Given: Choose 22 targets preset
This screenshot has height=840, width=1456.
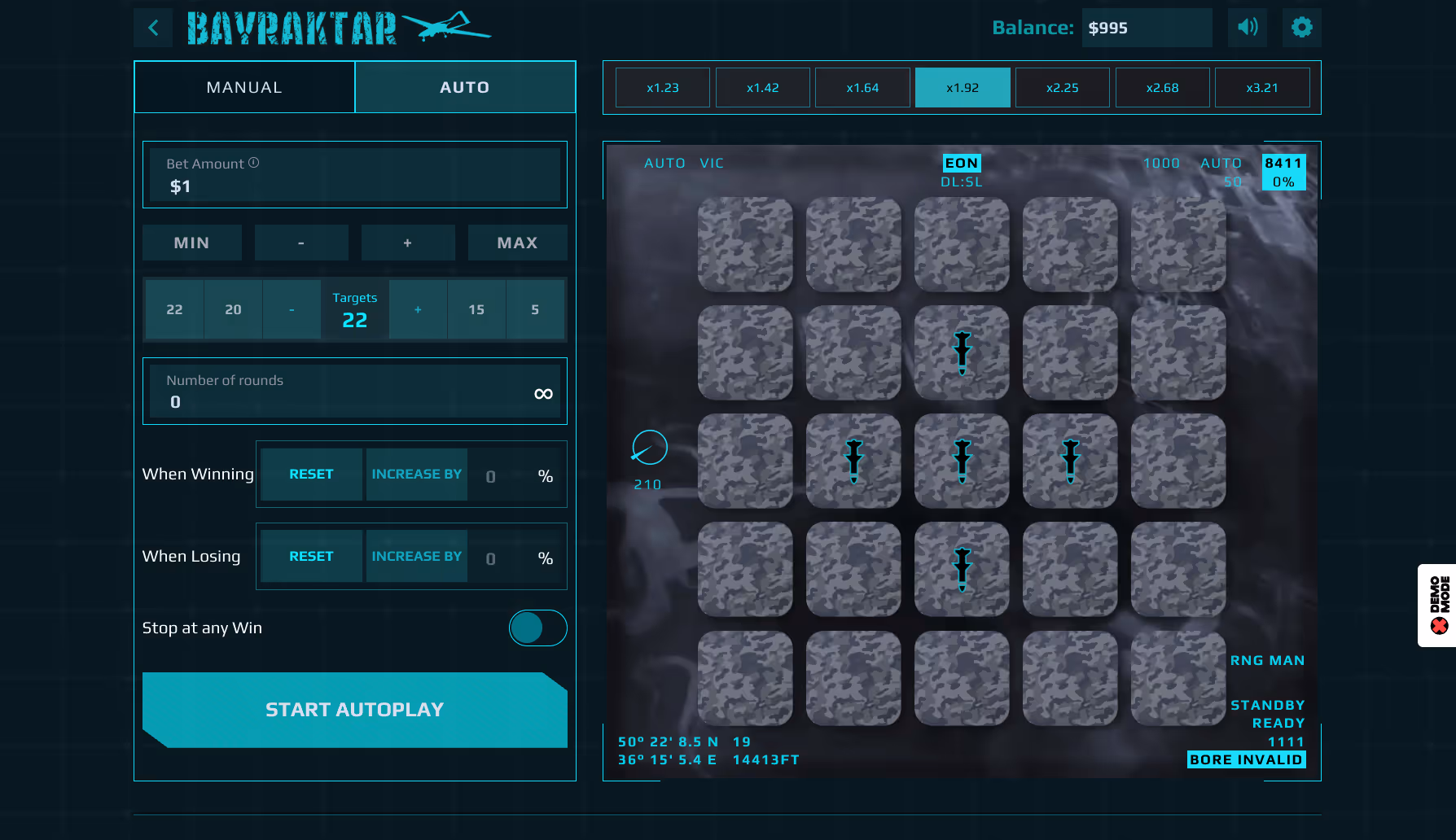Looking at the screenshot, I should coord(174,309).
